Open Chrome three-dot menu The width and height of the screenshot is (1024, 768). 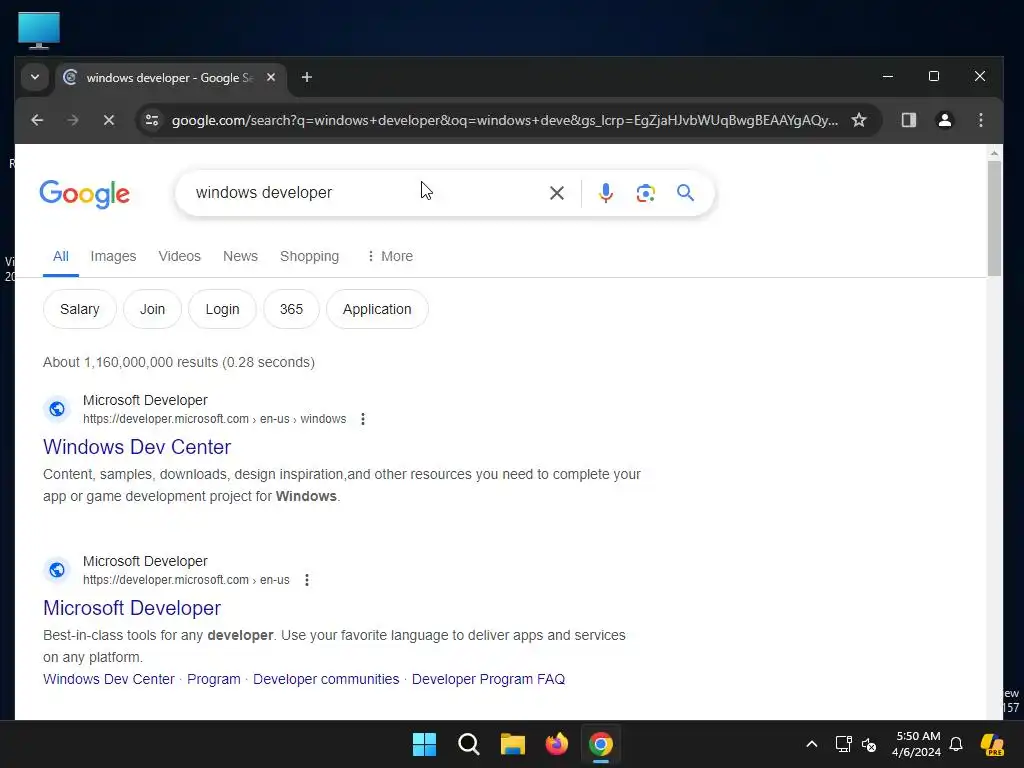980,120
